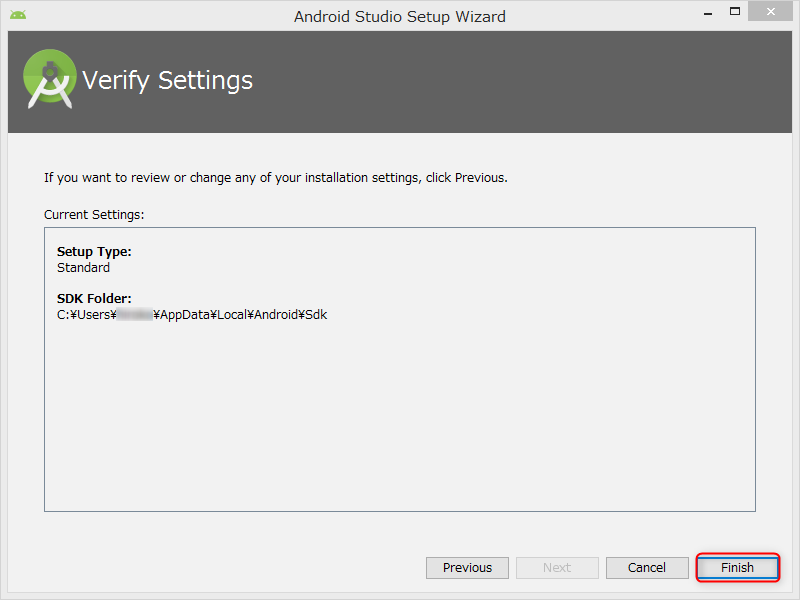The width and height of the screenshot is (800, 600).
Task: Click the Android Studio logo in header
Action: click(49, 79)
